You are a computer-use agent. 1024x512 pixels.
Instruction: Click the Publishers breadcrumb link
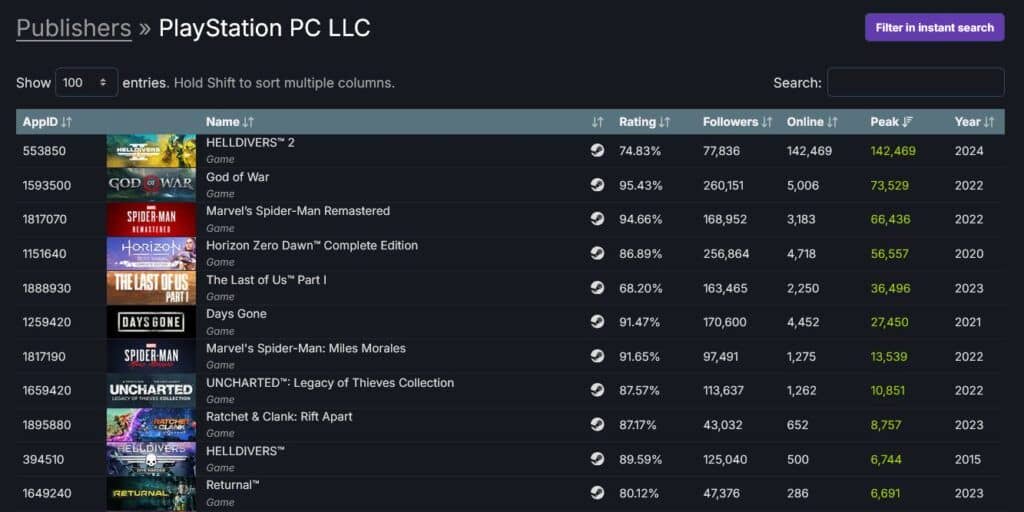pos(74,28)
